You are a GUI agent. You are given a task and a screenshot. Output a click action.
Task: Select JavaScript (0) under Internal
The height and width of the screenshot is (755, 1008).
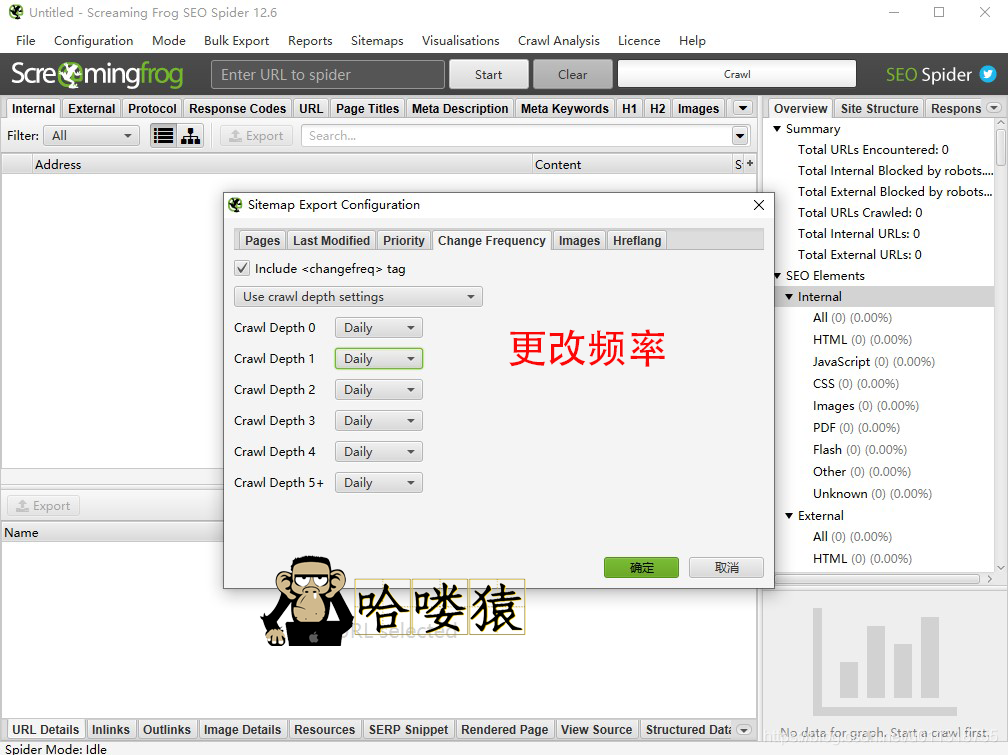pyautogui.click(x=874, y=361)
